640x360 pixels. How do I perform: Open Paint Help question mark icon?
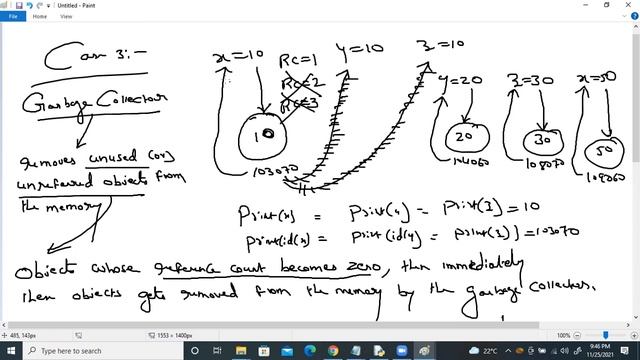[635, 16]
